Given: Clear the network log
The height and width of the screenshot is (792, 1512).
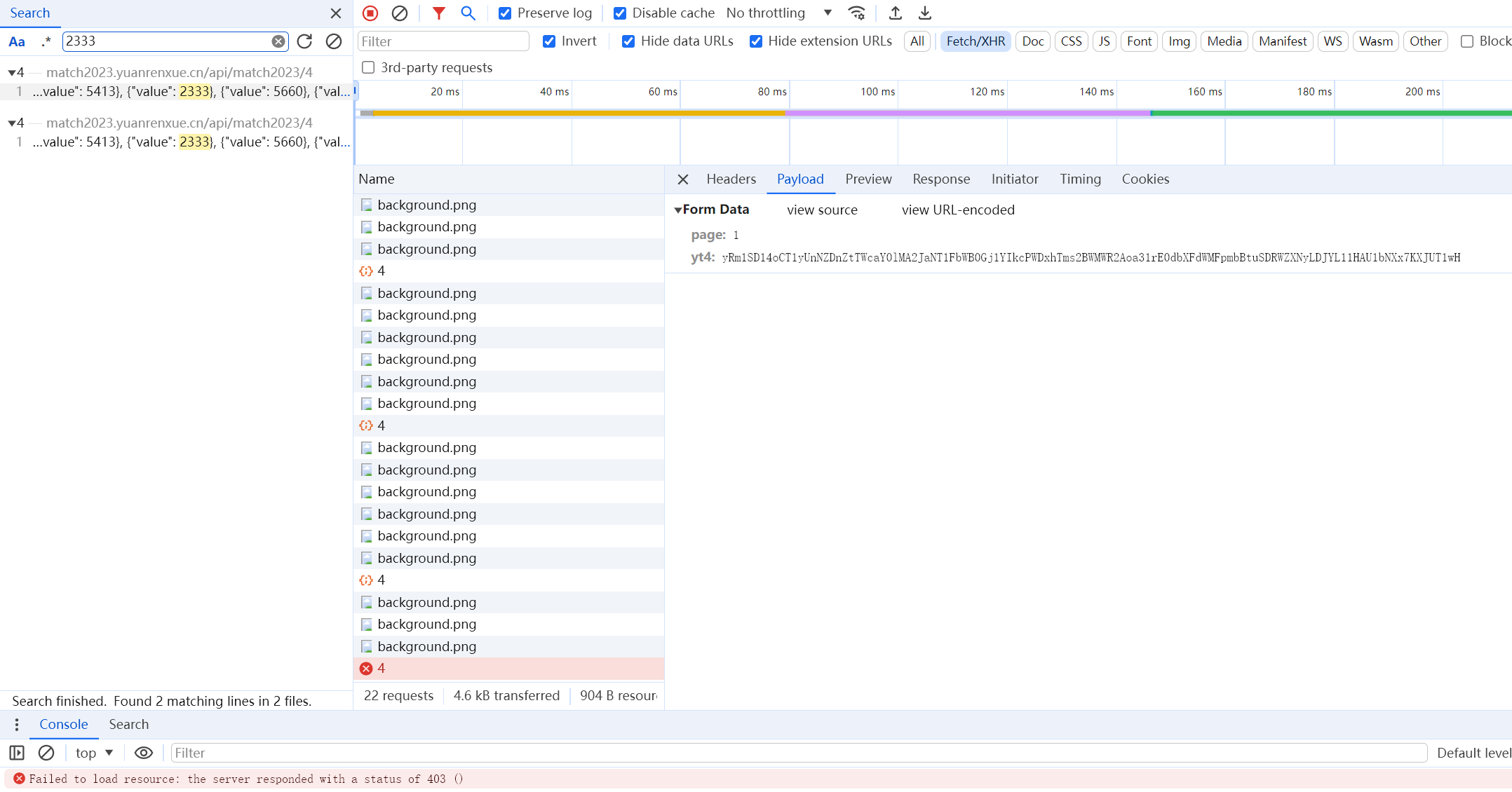Looking at the screenshot, I should (x=400, y=13).
